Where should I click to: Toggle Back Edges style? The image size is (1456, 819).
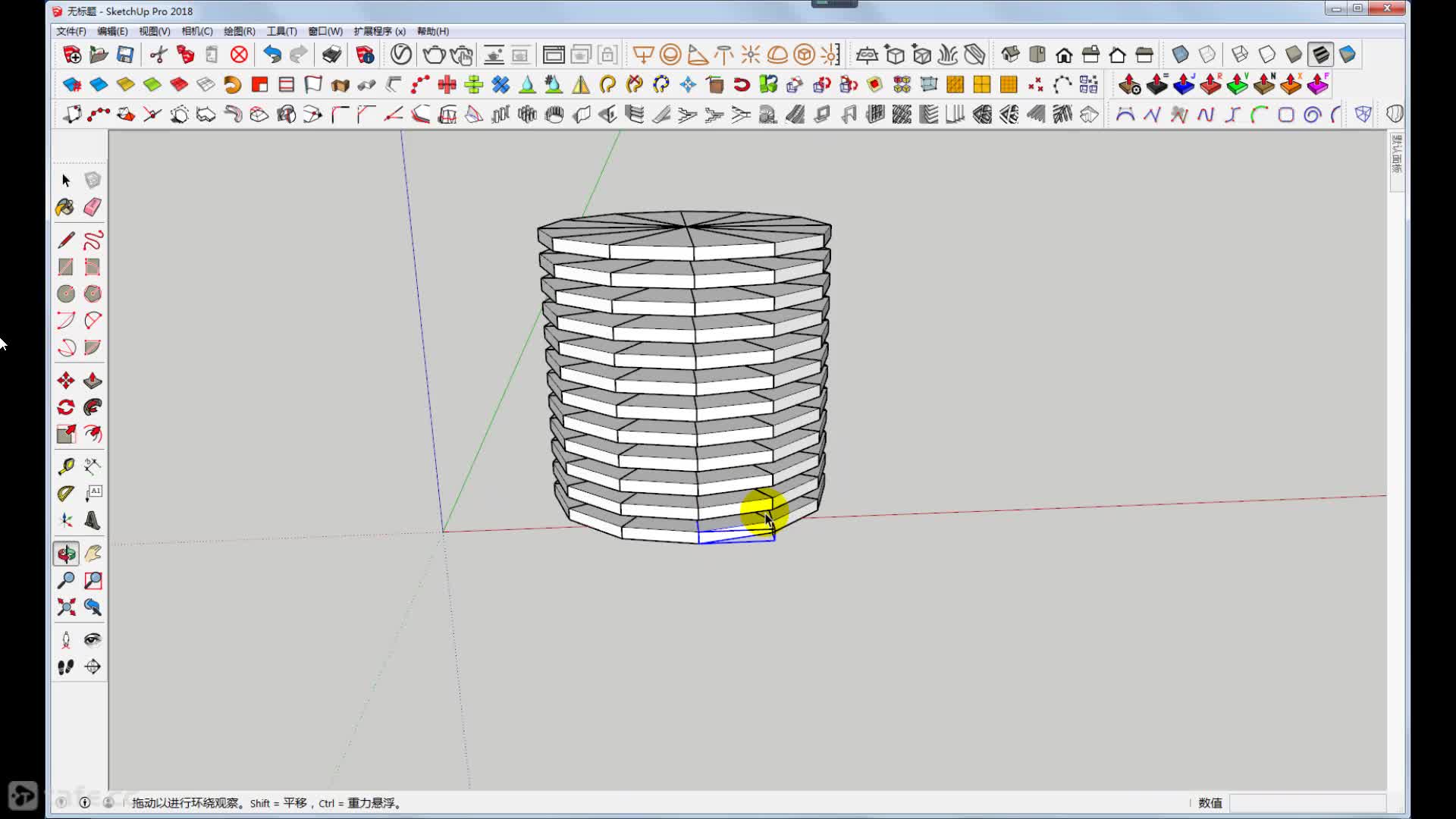pos(1207,55)
